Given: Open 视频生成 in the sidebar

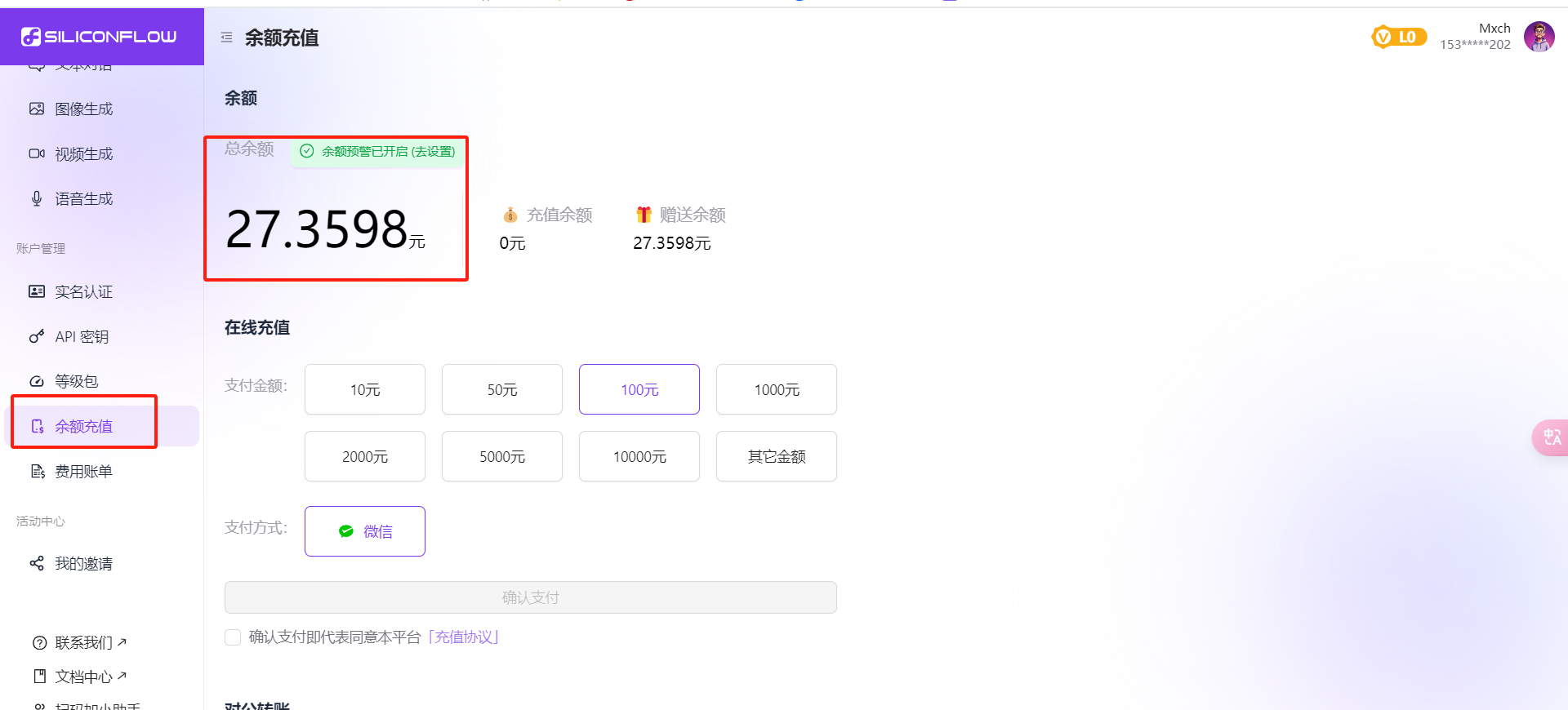Looking at the screenshot, I should coord(83,154).
